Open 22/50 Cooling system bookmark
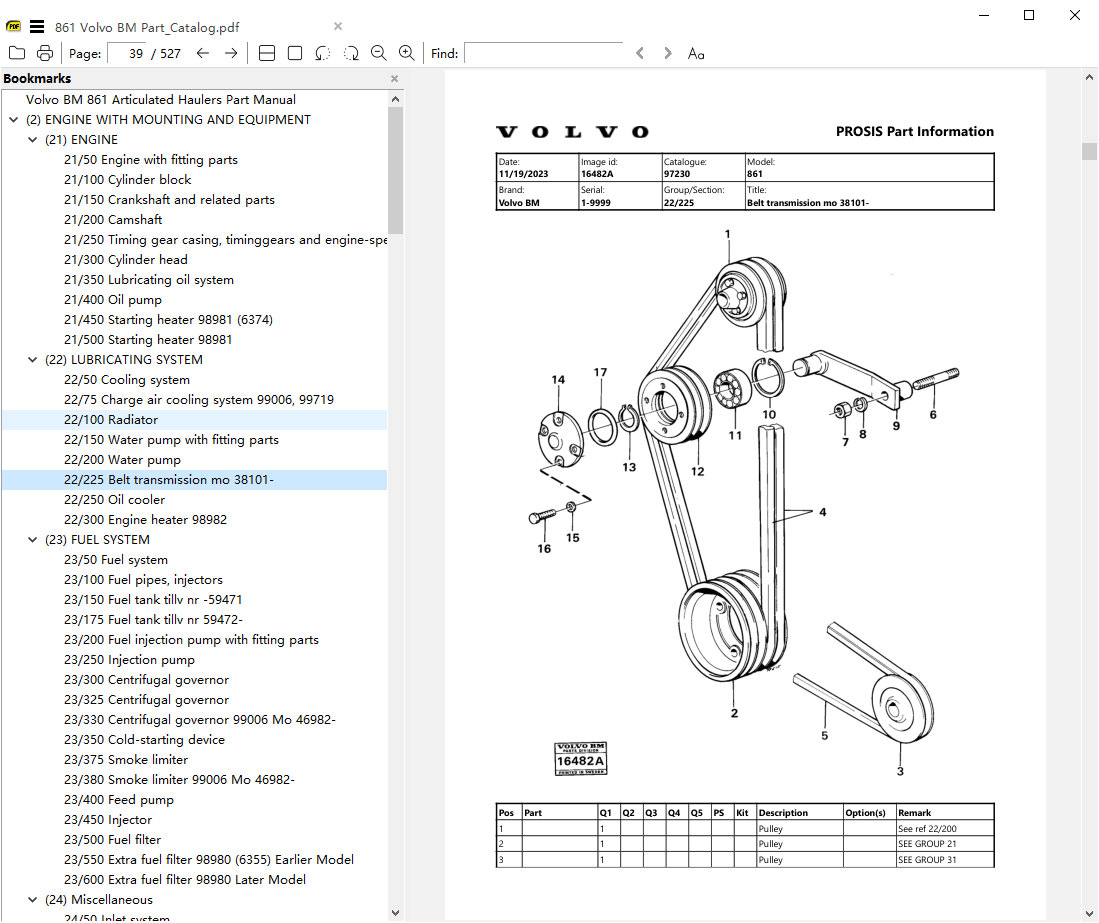The height and width of the screenshot is (923, 1099). [x=127, y=379]
